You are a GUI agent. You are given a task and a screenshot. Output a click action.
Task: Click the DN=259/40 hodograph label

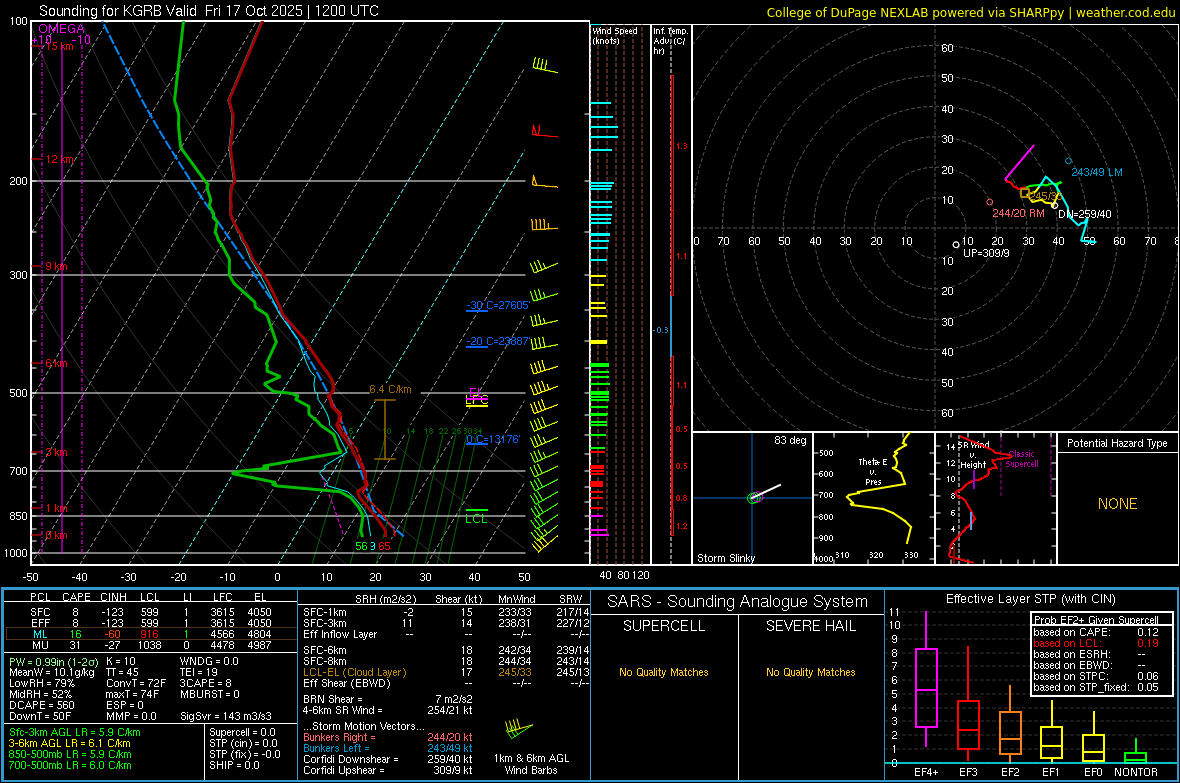pos(1084,214)
